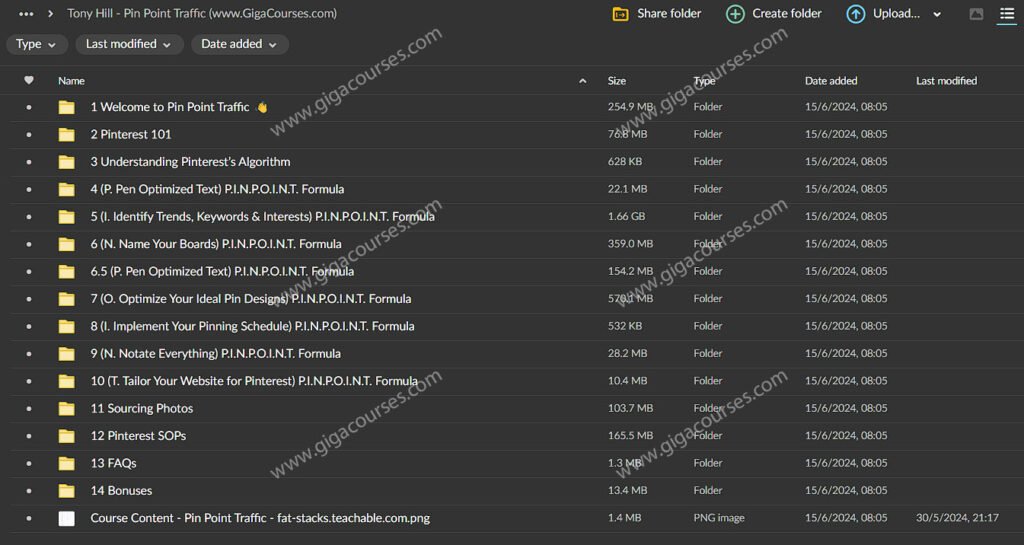Click the 30/5/2024, 21:17 modified date
Screen dimensions: 1024x545
tap(957, 518)
